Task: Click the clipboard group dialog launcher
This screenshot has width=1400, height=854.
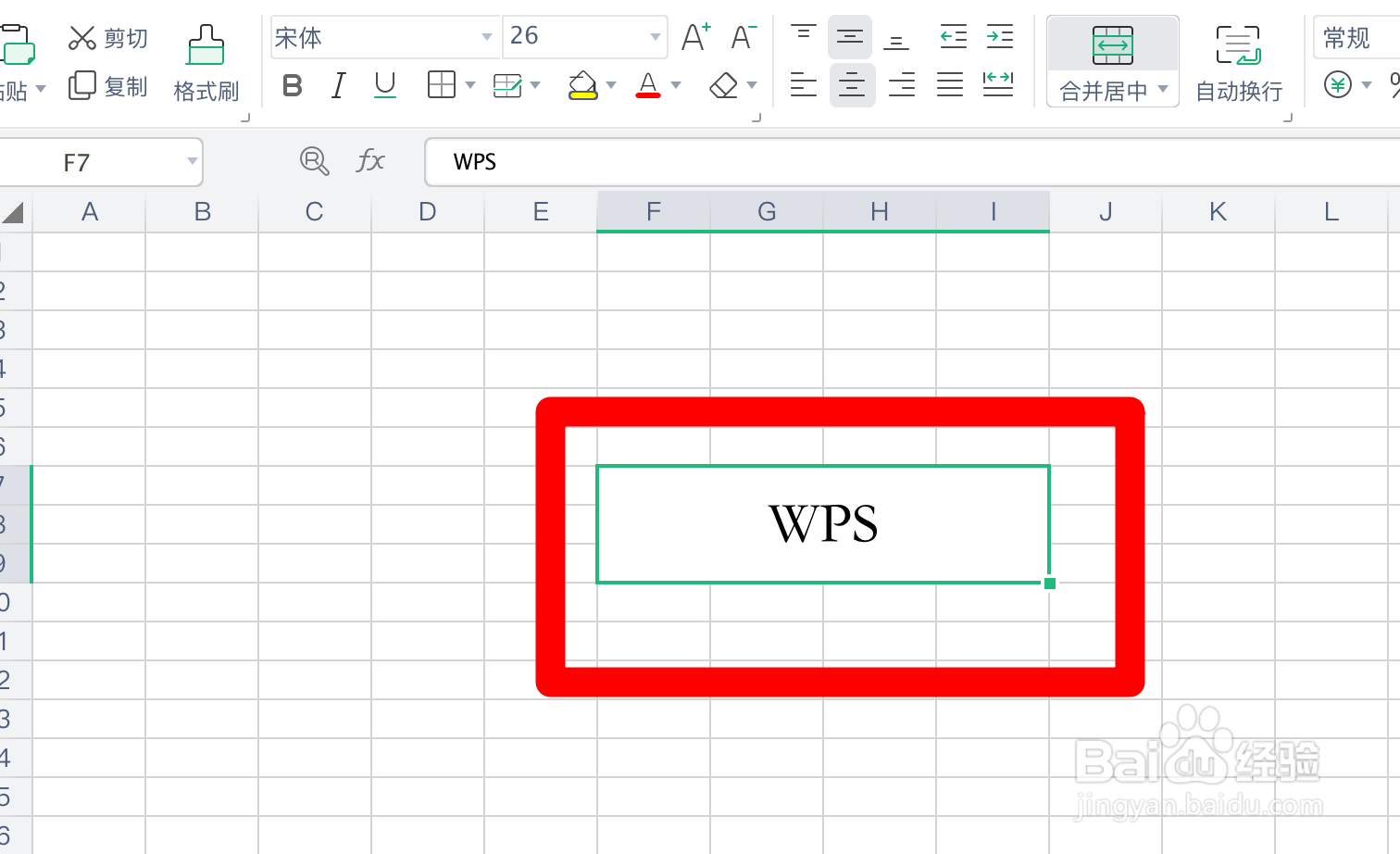Action: [245, 118]
